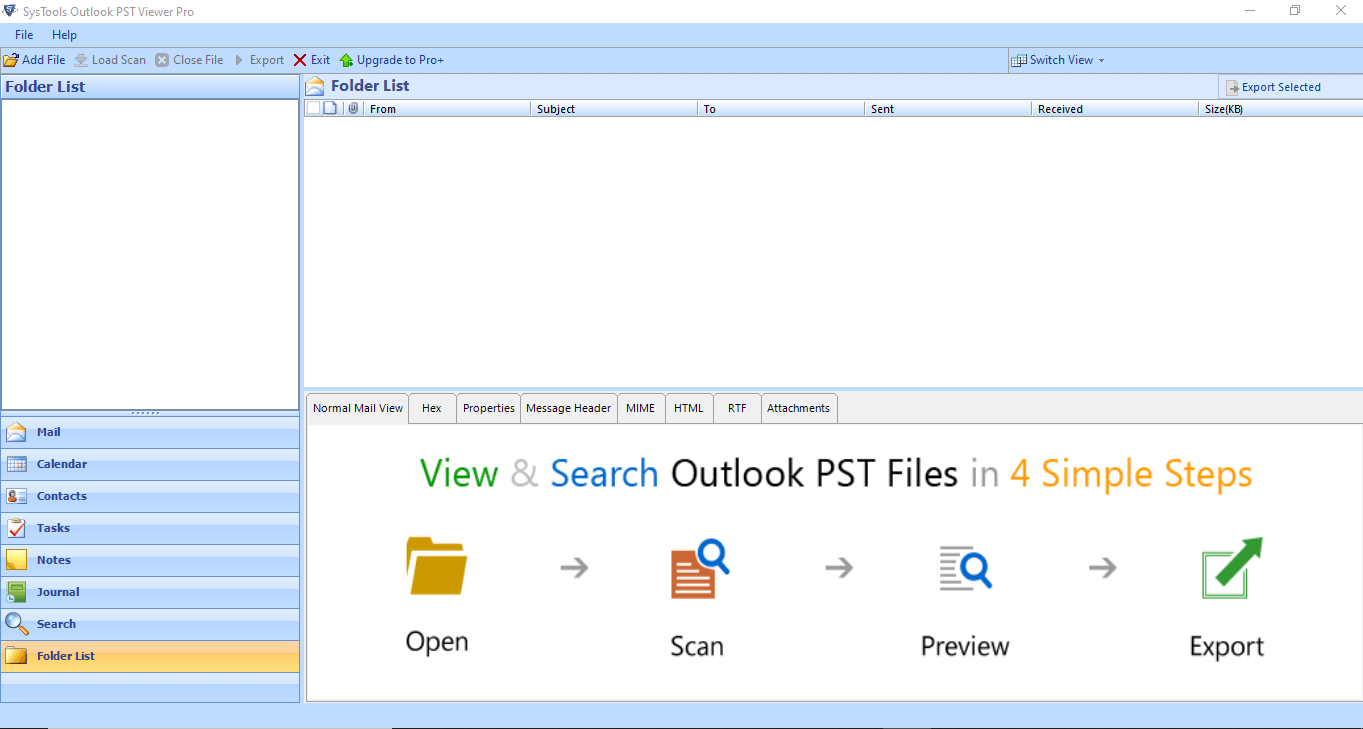1363x729 pixels.
Task: Sort by the Received column header
Action: [1114, 109]
